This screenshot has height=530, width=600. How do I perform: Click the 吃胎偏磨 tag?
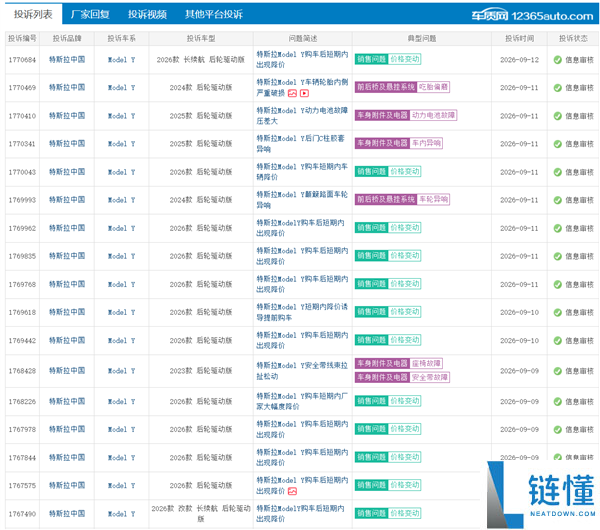point(433,87)
